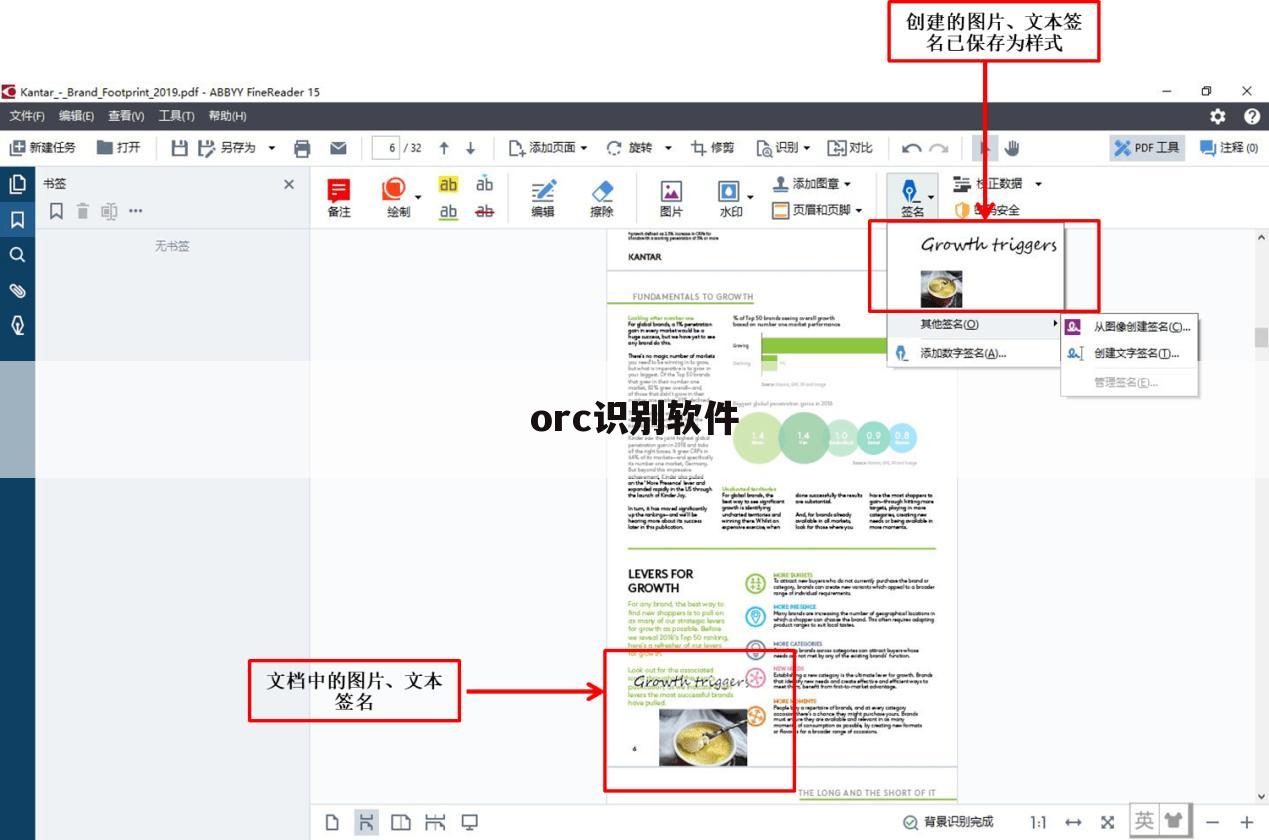1269x840 pixels.
Task: Open the 帮助(H) menu
Action: pos(227,116)
